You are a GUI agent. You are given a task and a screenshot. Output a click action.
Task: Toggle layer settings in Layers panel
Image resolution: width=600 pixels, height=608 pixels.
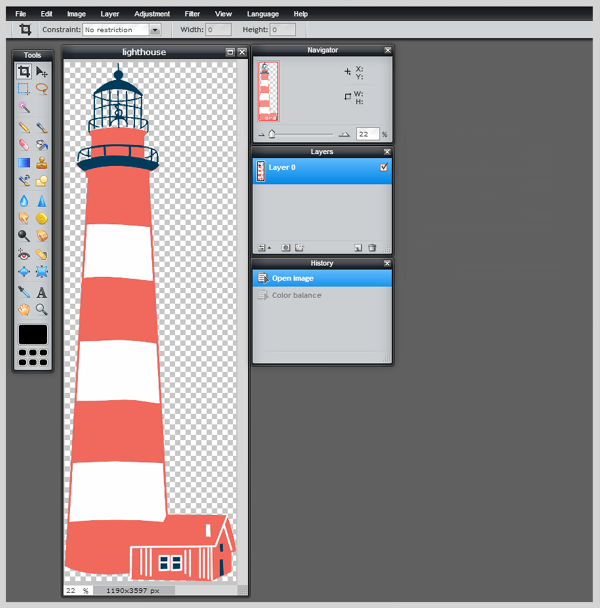(264, 248)
